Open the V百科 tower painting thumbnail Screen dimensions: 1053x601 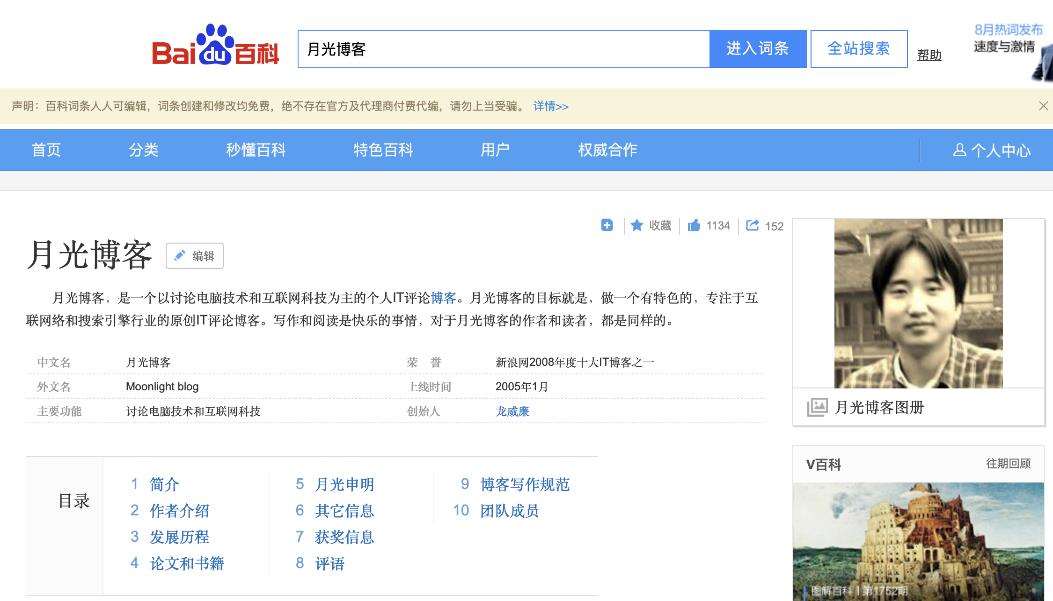click(x=919, y=541)
